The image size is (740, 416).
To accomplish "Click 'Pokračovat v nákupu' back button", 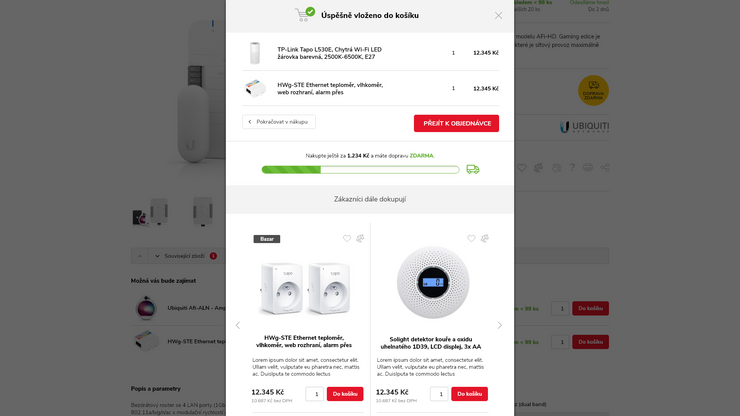I will [x=279, y=122].
